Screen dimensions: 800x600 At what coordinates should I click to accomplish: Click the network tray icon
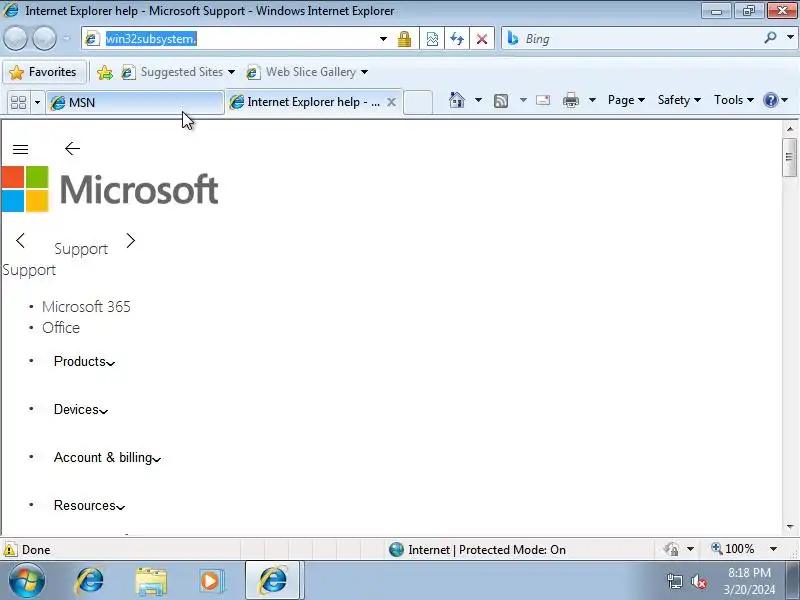[x=674, y=582]
